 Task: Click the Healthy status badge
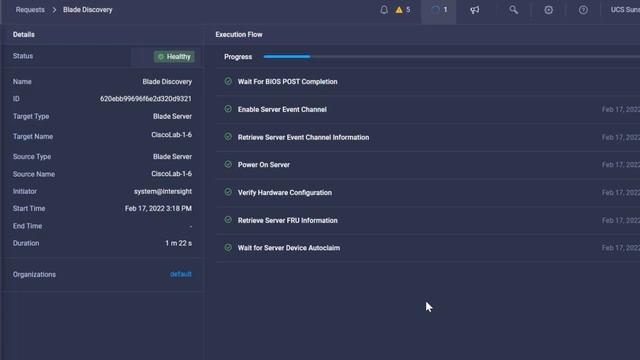click(174, 57)
